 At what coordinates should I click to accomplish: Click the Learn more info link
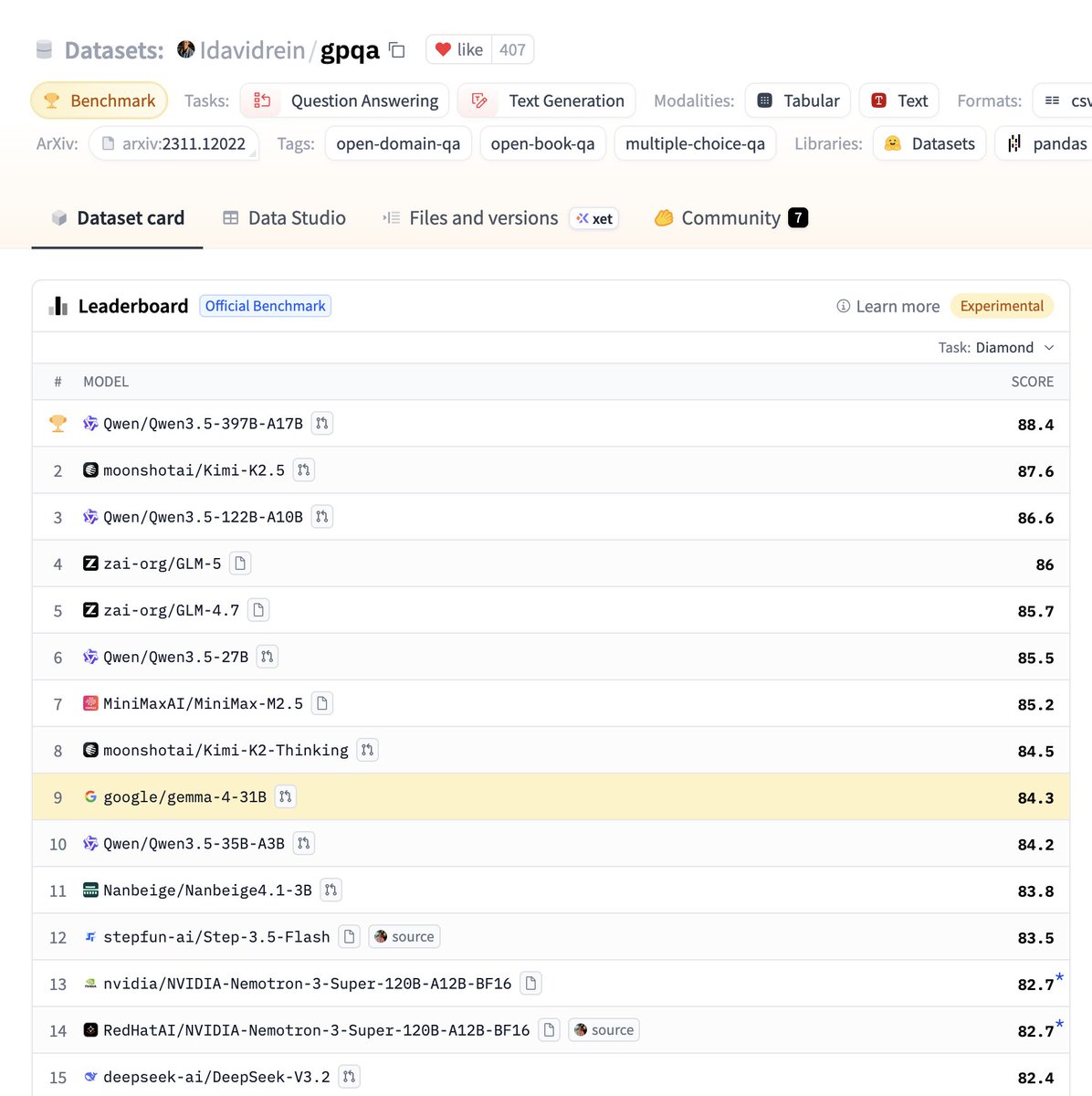[x=888, y=306]
